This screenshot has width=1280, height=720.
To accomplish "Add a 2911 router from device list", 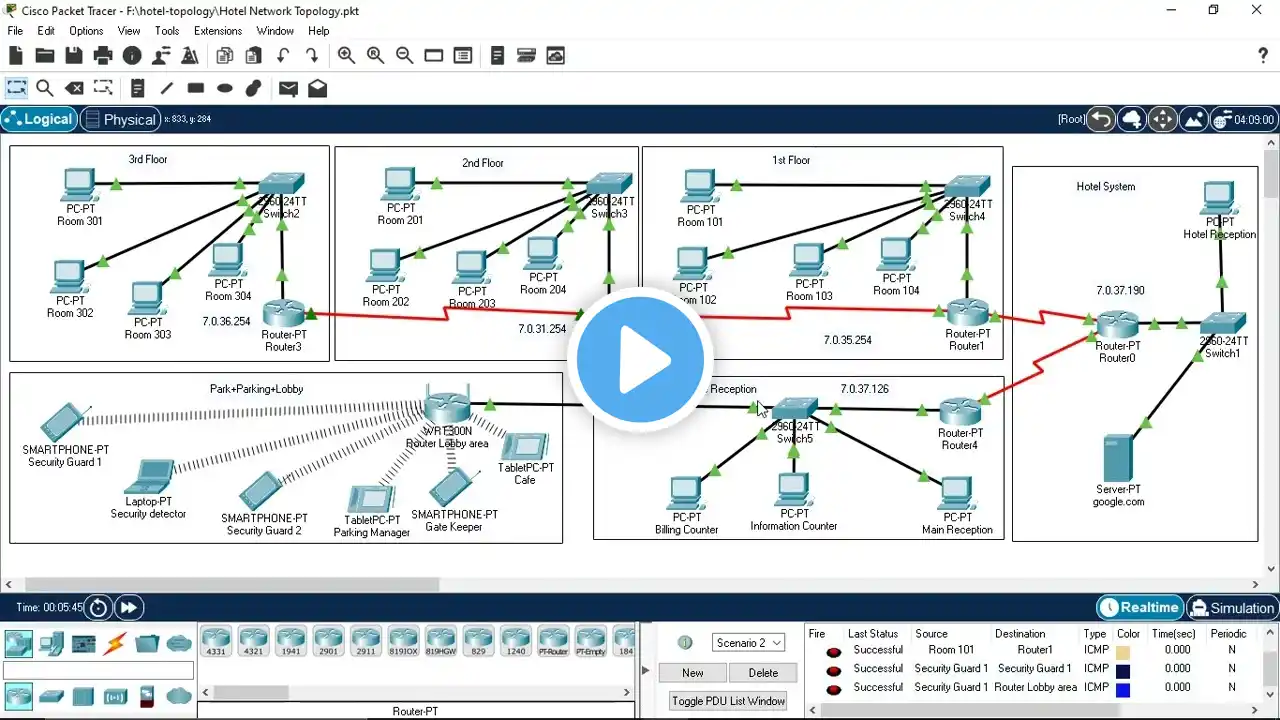I will point(365,641).
